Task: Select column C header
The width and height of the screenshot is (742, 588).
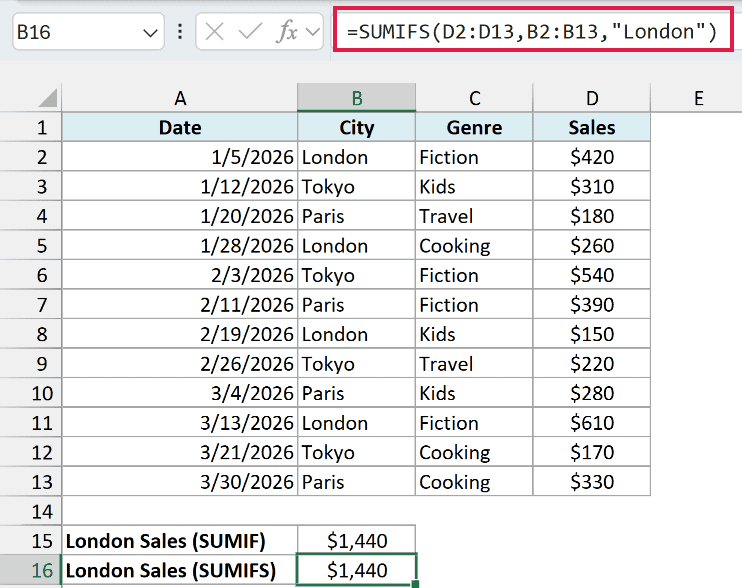Action: pos(474,98)
